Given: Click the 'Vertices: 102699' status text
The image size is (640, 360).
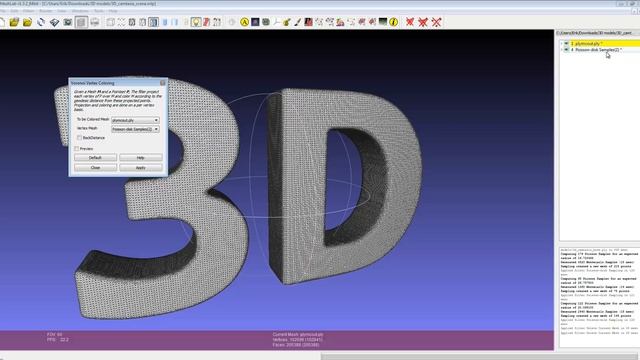Looking at the screenshot, I should [x=298, y=340].
